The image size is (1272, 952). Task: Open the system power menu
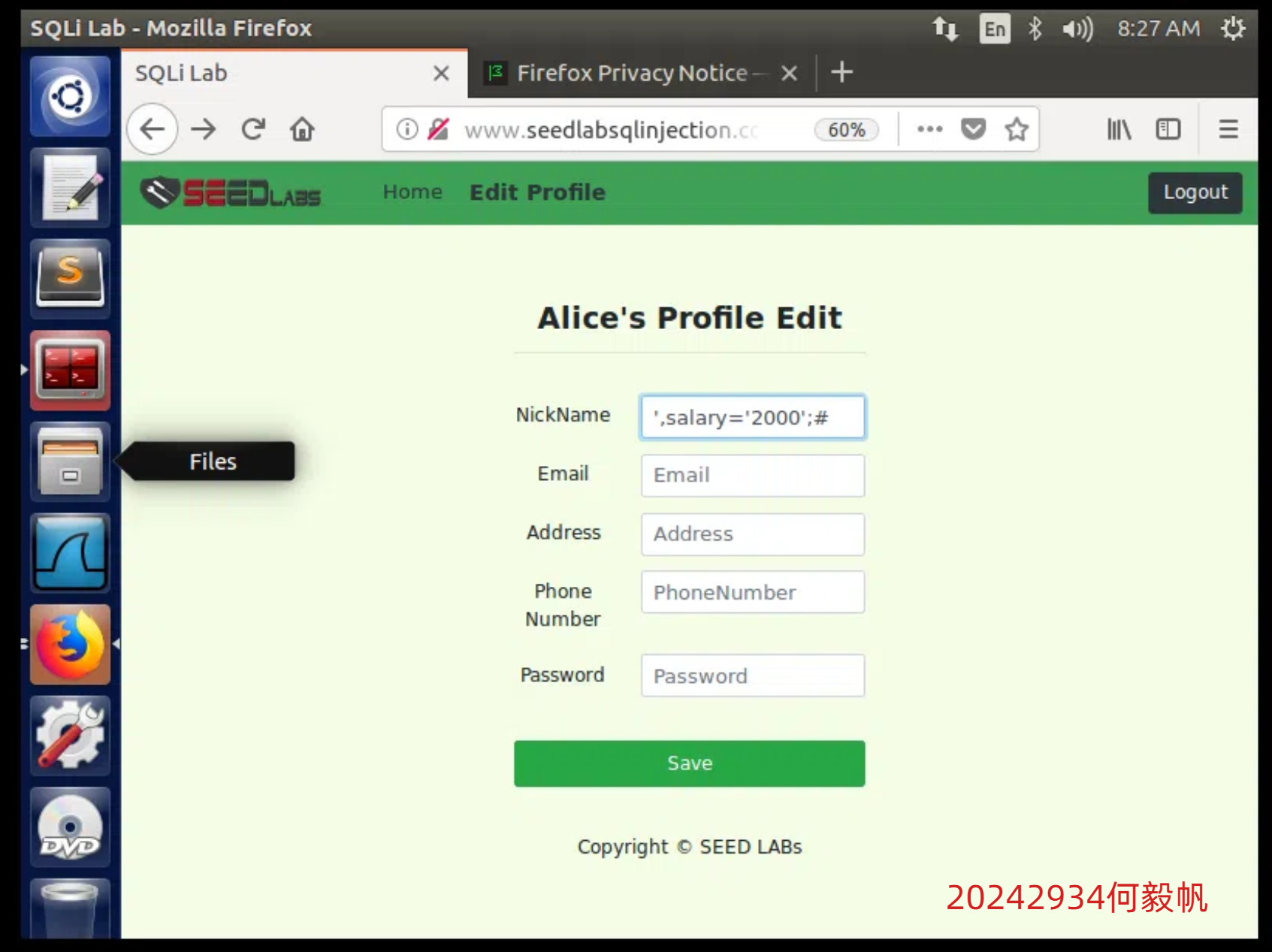click(1233, 29)
